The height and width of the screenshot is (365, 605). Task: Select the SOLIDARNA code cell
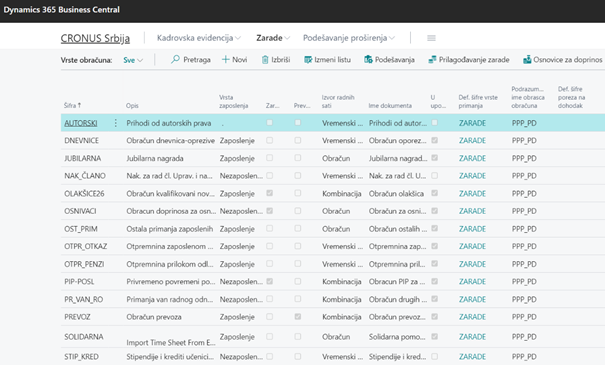click(84, 337)
